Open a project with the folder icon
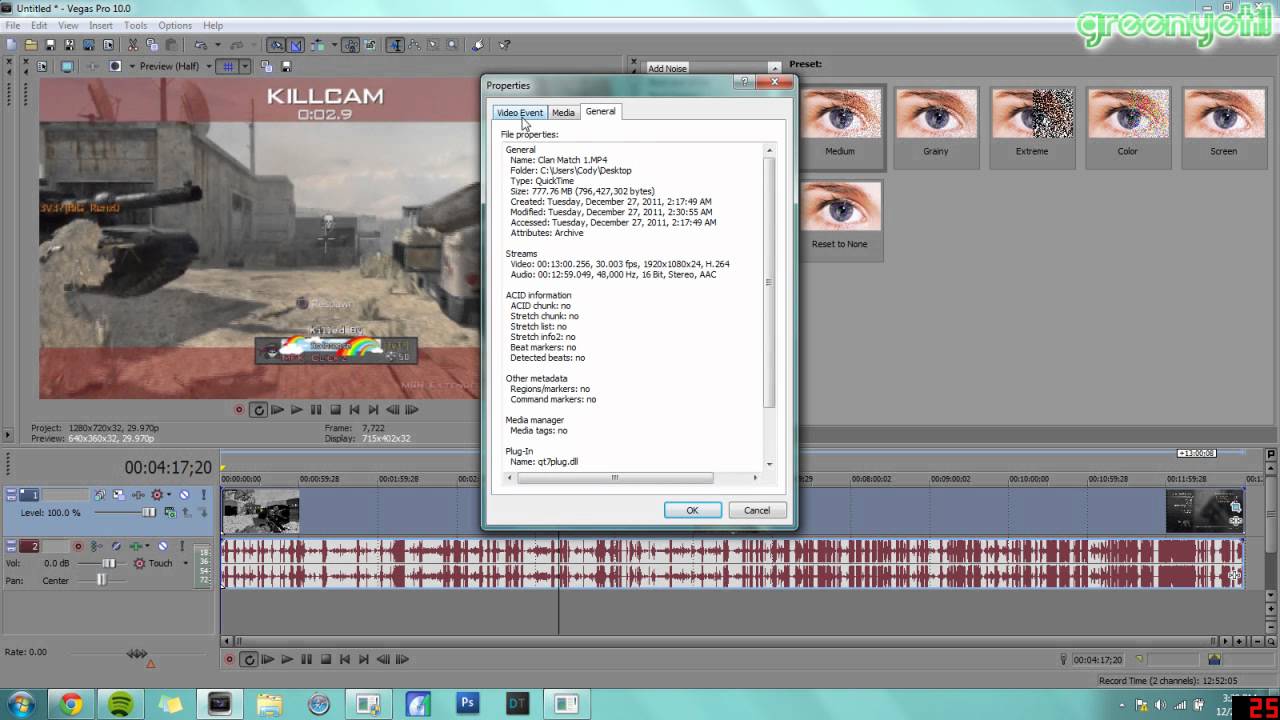1280x720 pixels. point(30,45)
